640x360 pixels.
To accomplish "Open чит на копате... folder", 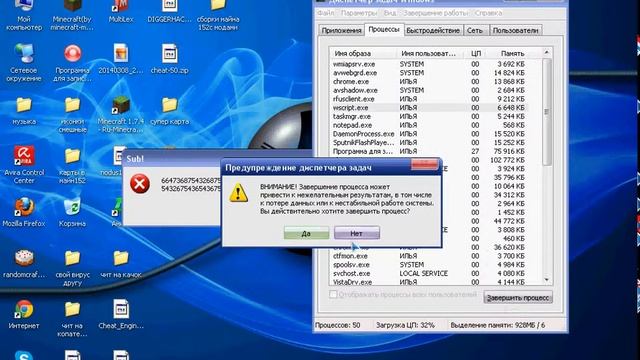I will point(72,319).
